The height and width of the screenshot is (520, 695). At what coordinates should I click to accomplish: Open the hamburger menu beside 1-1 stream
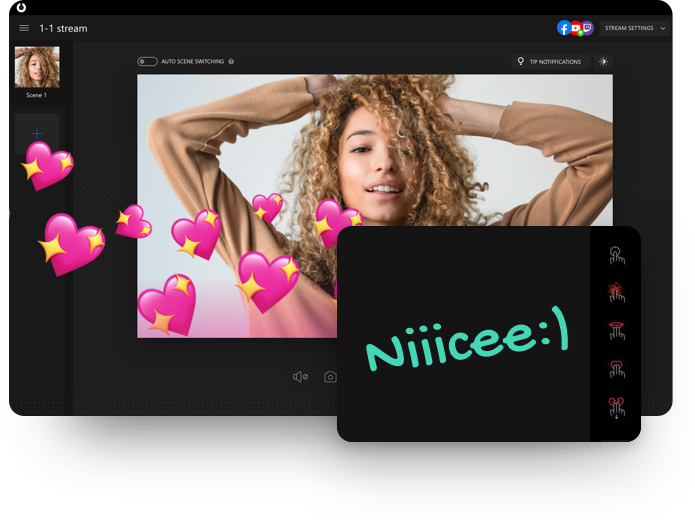(x=24, y=28)
